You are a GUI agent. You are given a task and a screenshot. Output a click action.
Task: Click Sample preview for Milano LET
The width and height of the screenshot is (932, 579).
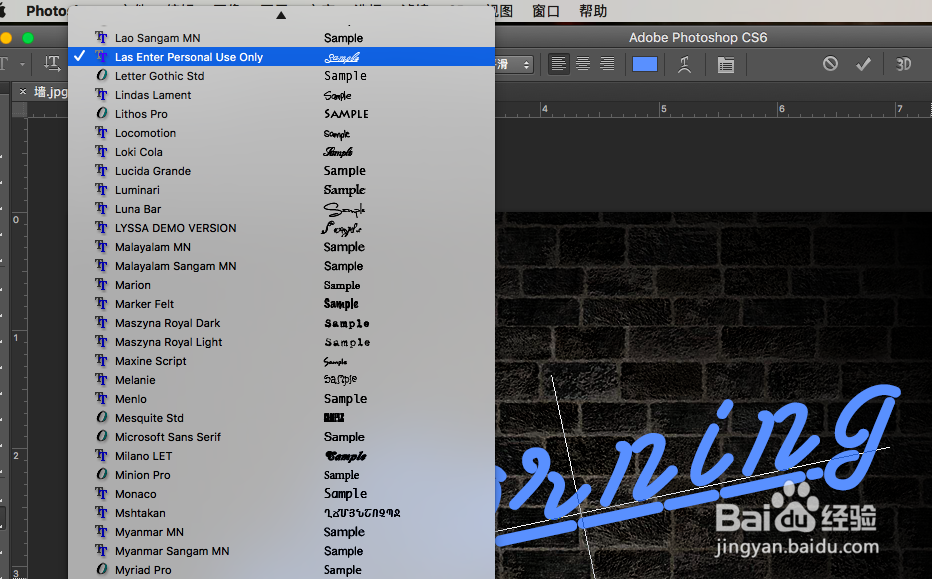coord(345,456)
